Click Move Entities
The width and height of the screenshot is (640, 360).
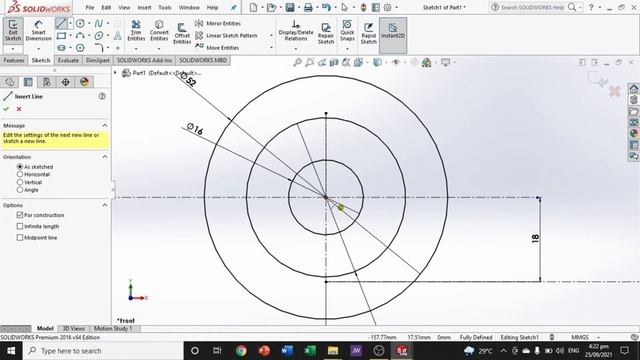coord(217,48)
